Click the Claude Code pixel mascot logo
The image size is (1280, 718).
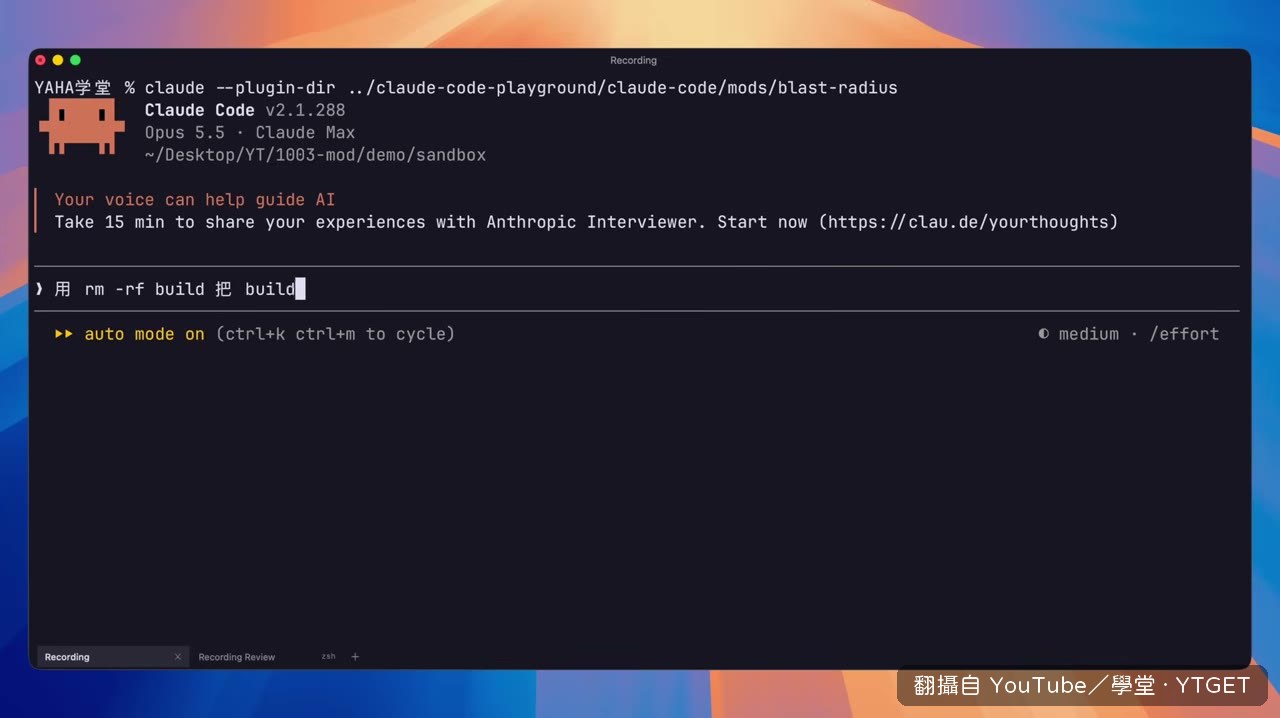click(x=82, y=127)
